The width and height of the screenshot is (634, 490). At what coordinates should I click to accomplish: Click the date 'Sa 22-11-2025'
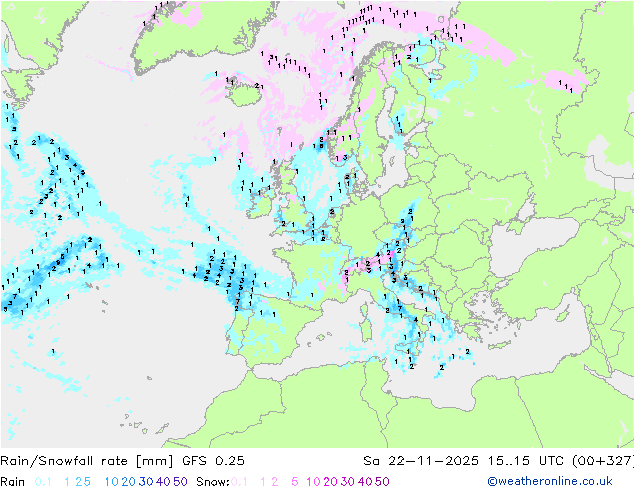(421, 461)
